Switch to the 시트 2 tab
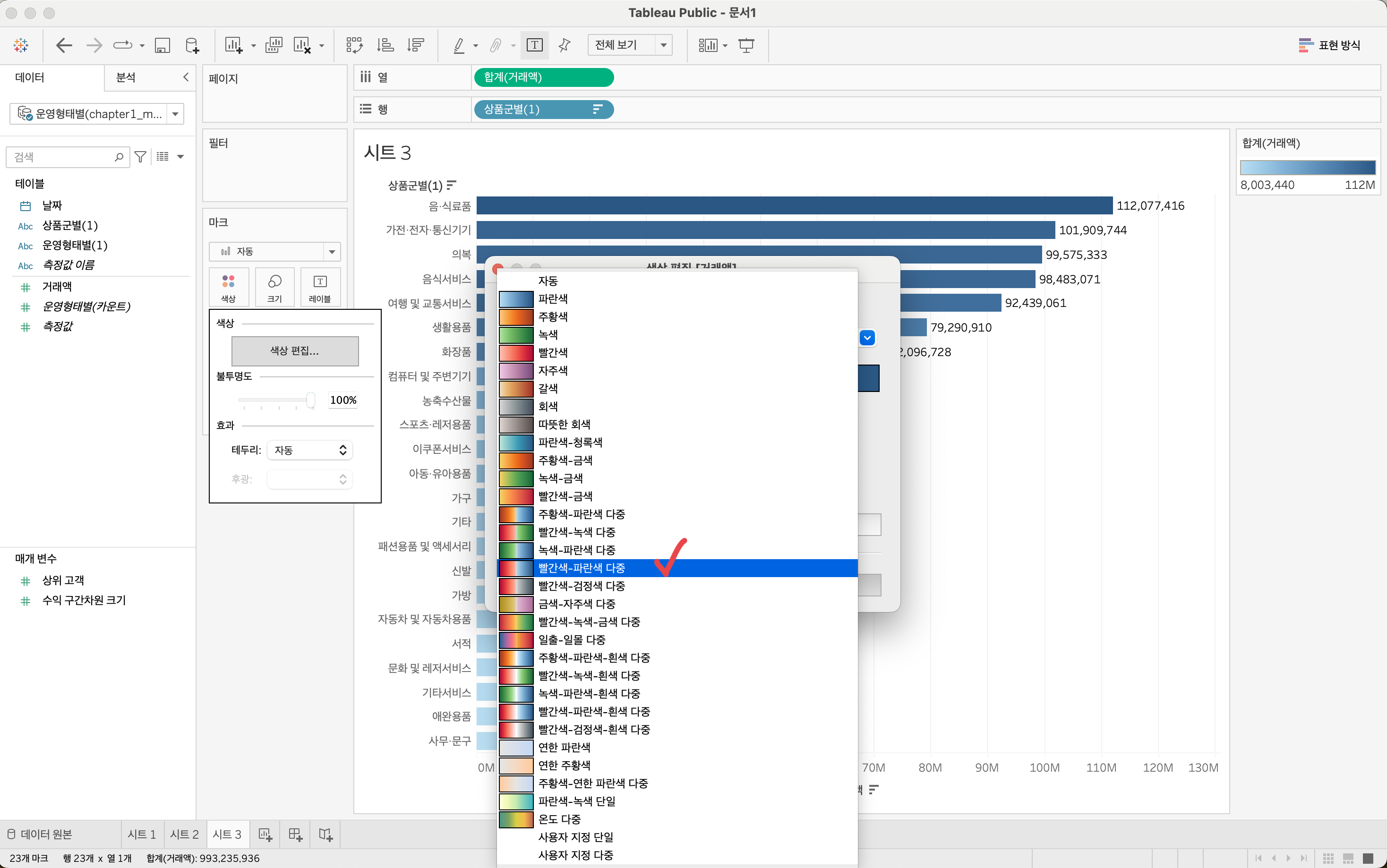This screenshot has height=868, width=1387. [x=184, y=834]
